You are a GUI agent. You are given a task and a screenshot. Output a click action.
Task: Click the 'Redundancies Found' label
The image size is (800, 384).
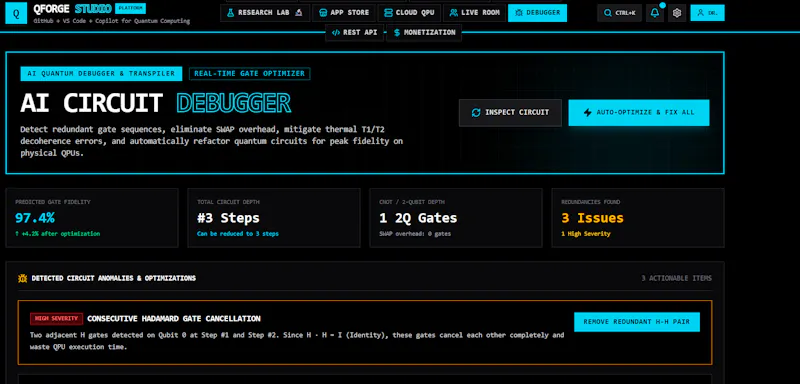[x=591, y=202]
